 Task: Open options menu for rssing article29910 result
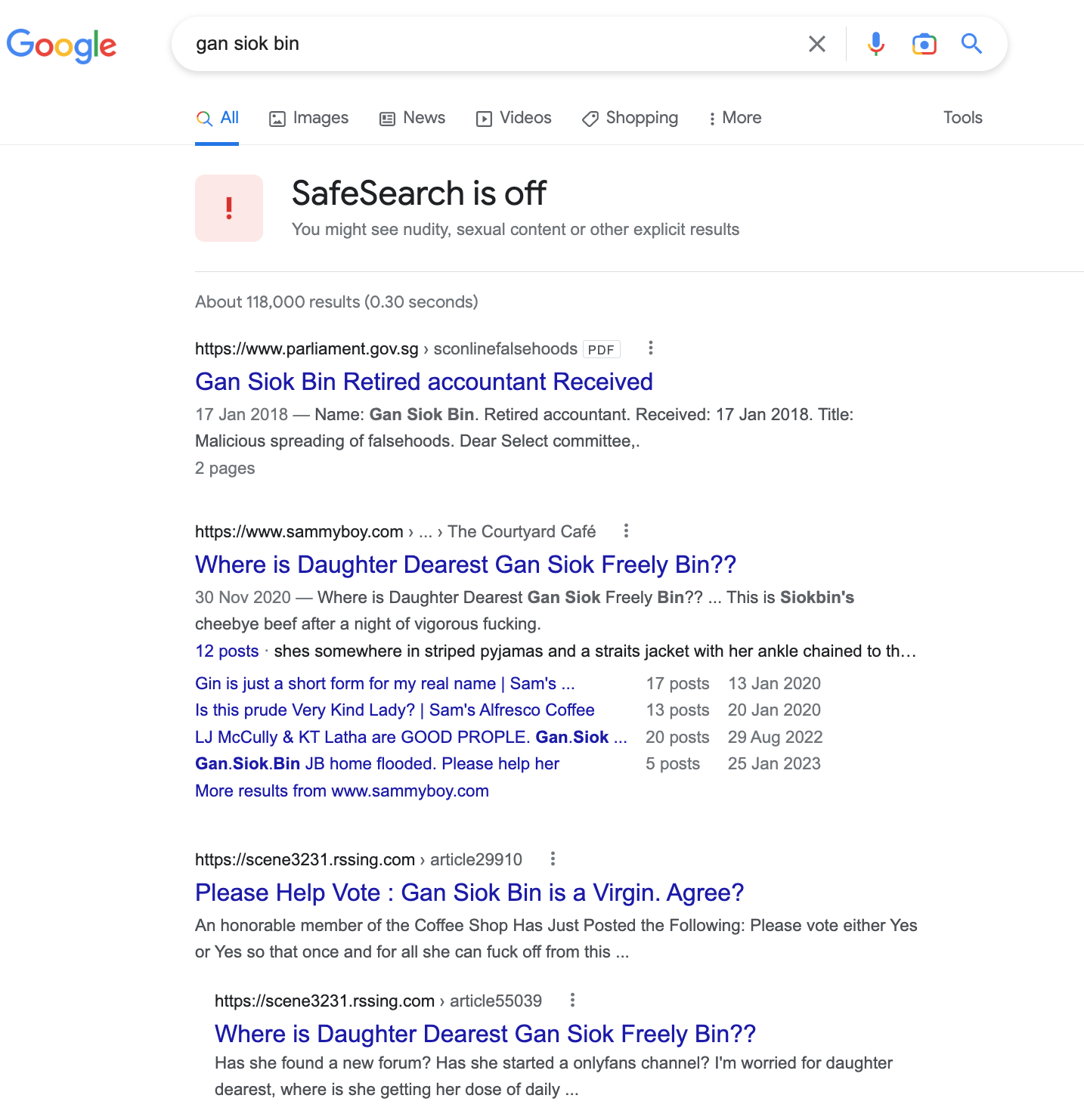(553, 859)
